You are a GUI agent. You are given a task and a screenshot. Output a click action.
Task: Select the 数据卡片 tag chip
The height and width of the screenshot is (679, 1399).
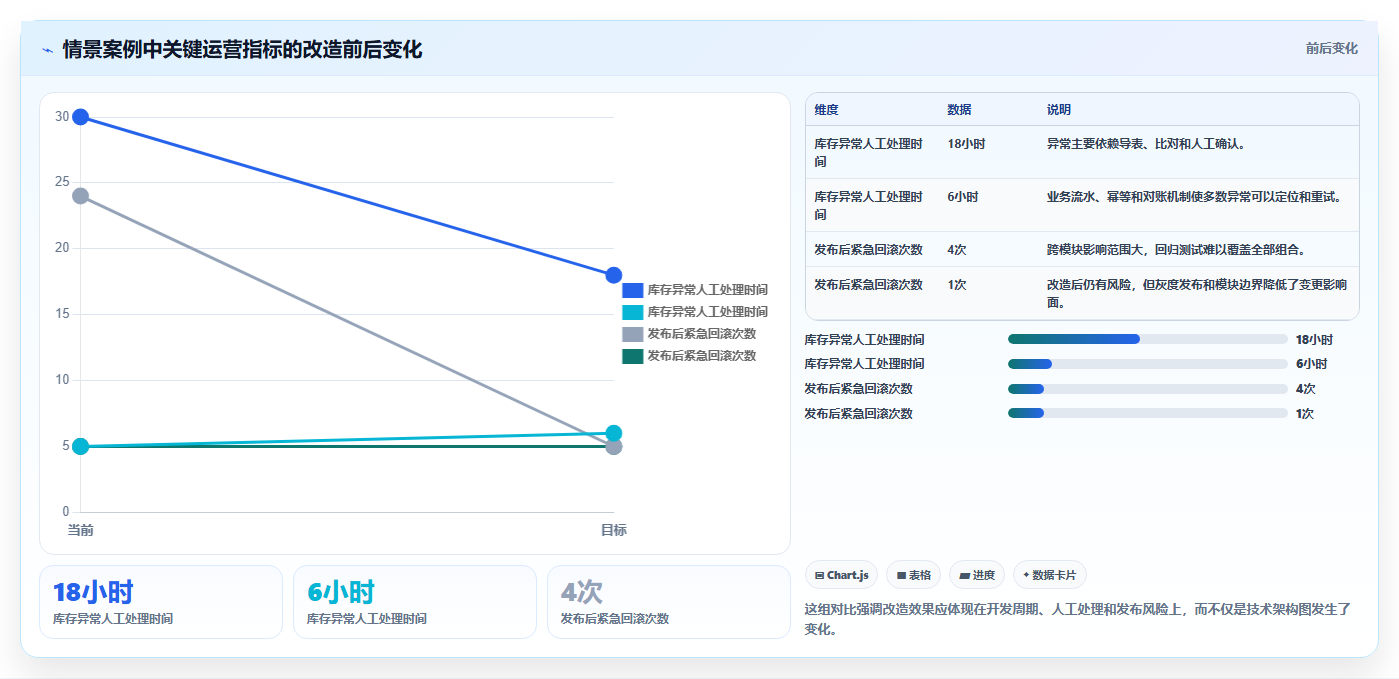click(1049, 575)
